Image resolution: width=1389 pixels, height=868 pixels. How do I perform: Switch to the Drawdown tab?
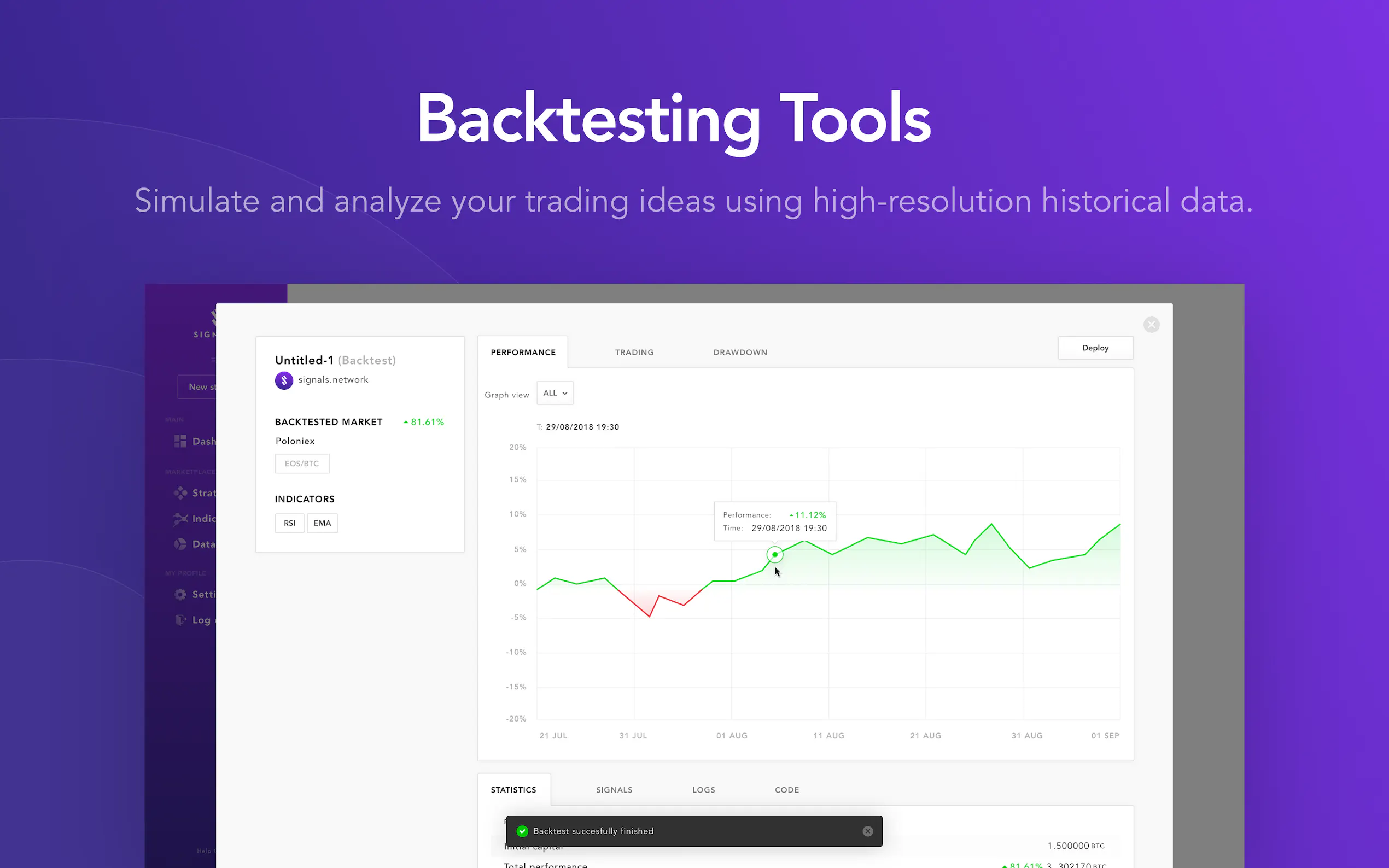(x=739, y=352)
